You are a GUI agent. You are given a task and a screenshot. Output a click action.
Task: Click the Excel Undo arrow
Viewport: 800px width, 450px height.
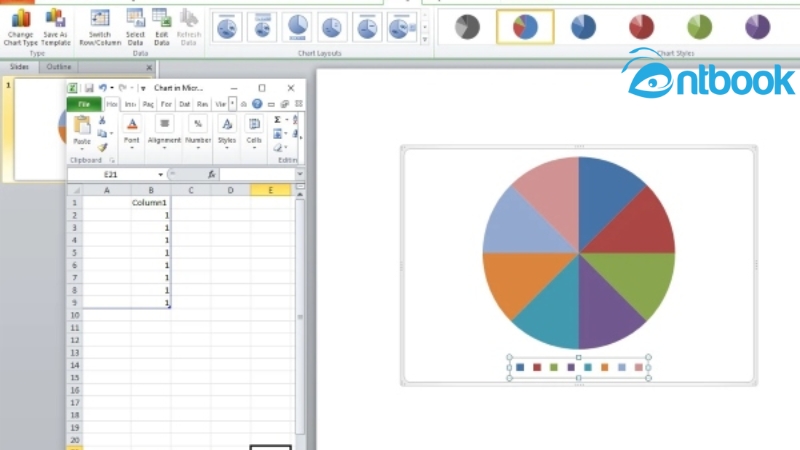(x=102, y=88)
